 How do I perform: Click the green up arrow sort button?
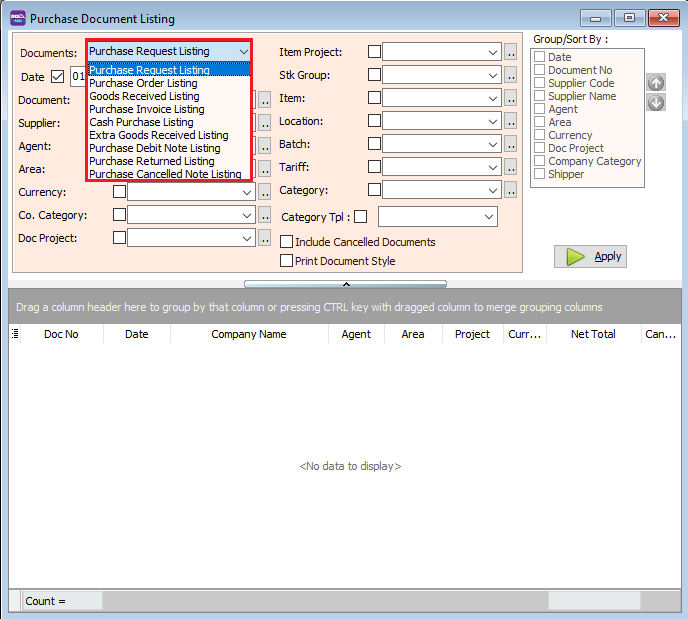pyautogui.click(x=656, y=84)
